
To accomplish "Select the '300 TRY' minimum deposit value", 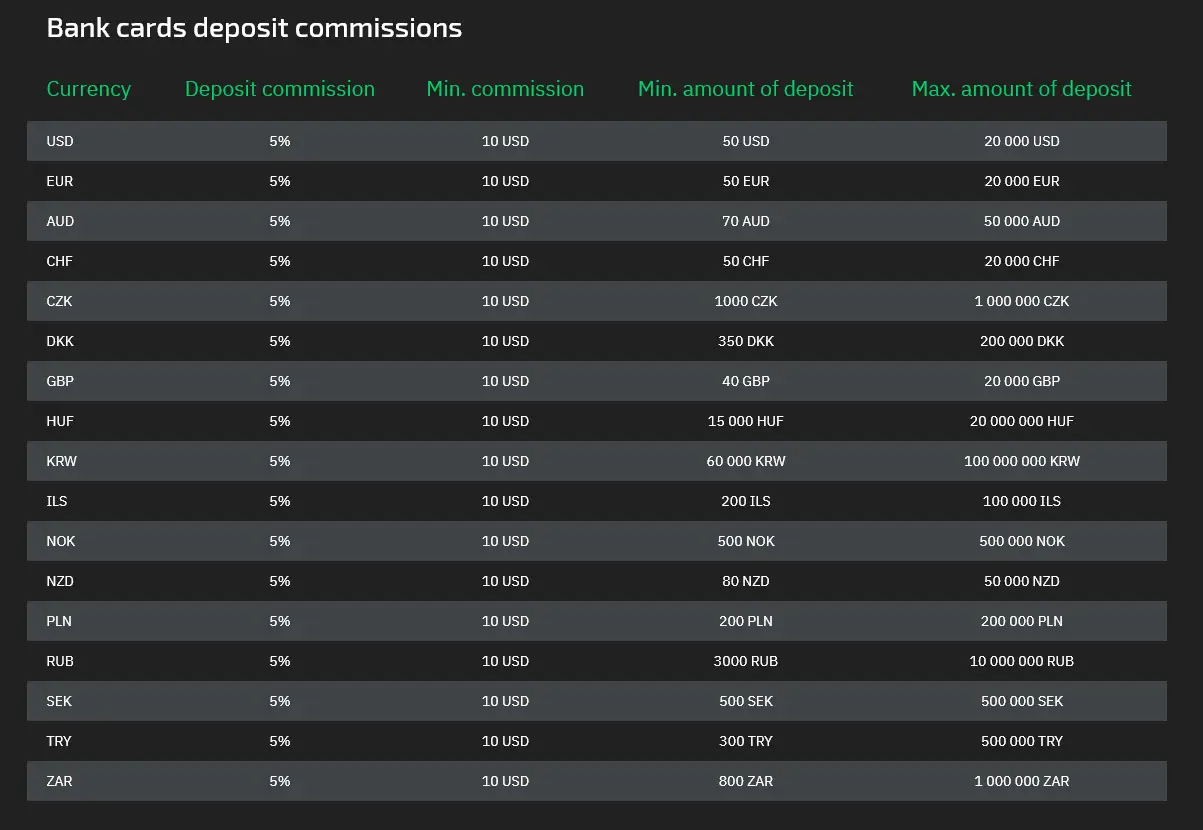I will coord(746,741).
